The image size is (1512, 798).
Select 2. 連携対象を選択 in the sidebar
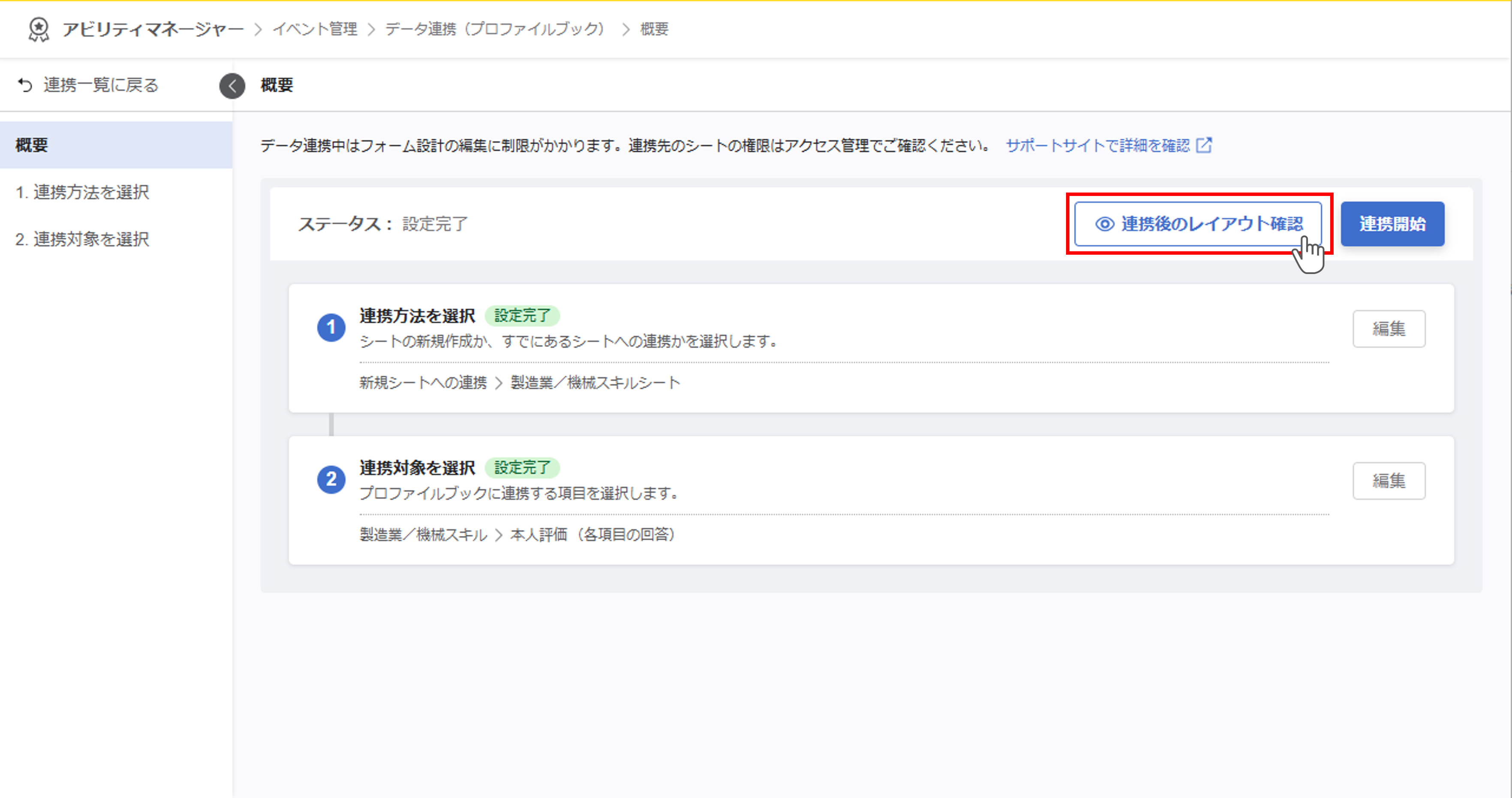tap(82, 239)
